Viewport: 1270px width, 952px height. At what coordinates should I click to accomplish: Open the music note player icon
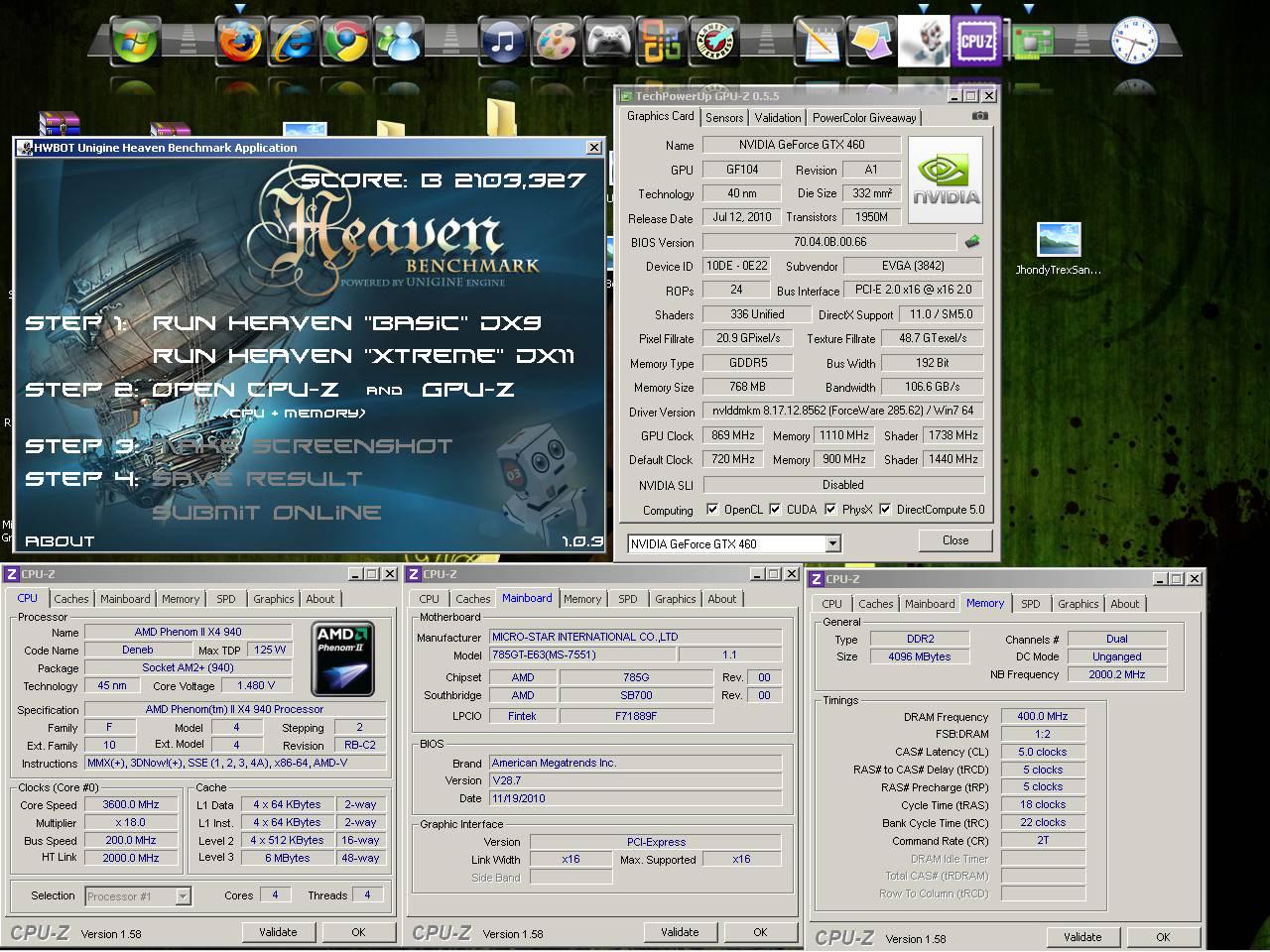pos(503,42)
